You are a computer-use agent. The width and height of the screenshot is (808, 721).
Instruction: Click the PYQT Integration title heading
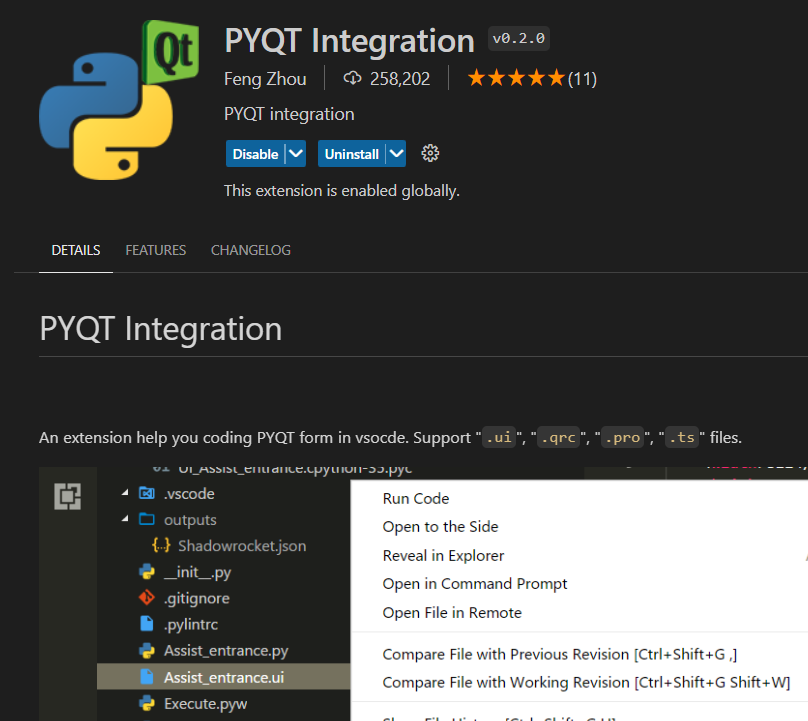pyautogui.click(x=349, y=41)
